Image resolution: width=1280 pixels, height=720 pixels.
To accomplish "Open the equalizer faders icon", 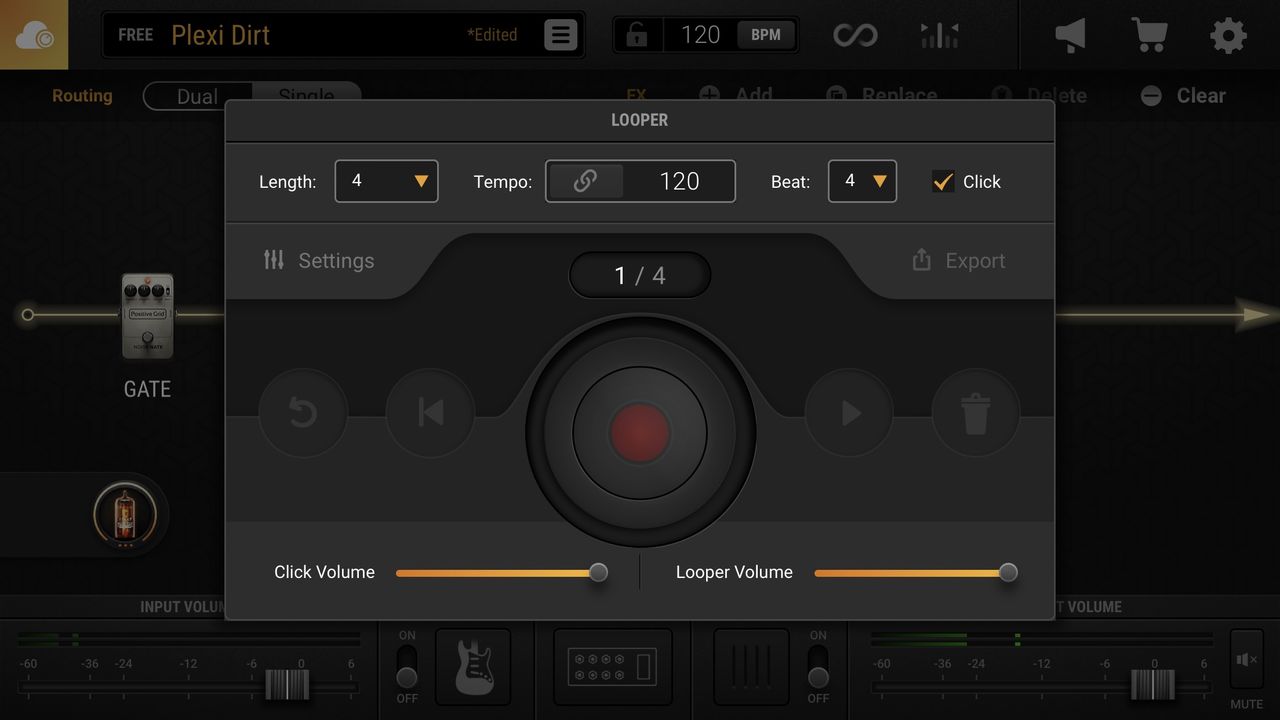I will pyautogui.click(x=751, y=667).
